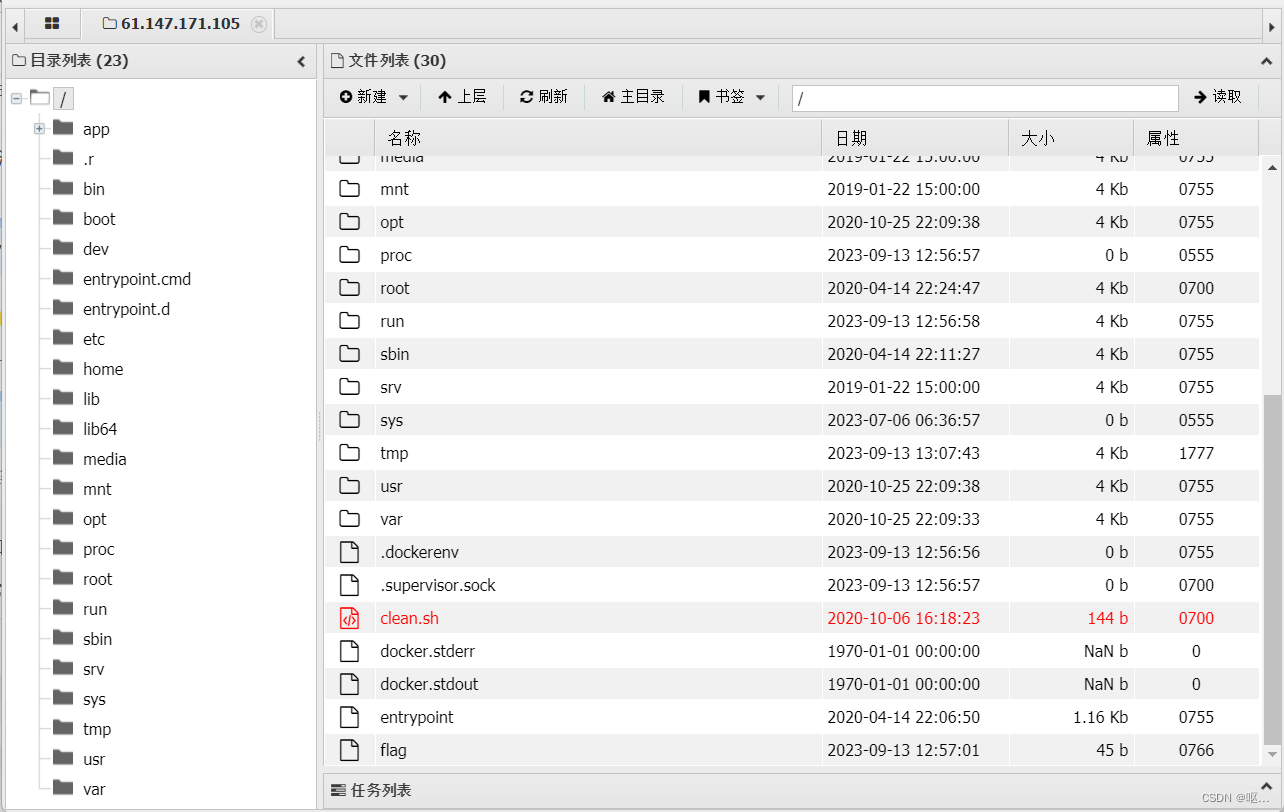Screen dimensions: 1284x812
Task: Select the usr folder name in file list
Action: (x=391, y=486)
